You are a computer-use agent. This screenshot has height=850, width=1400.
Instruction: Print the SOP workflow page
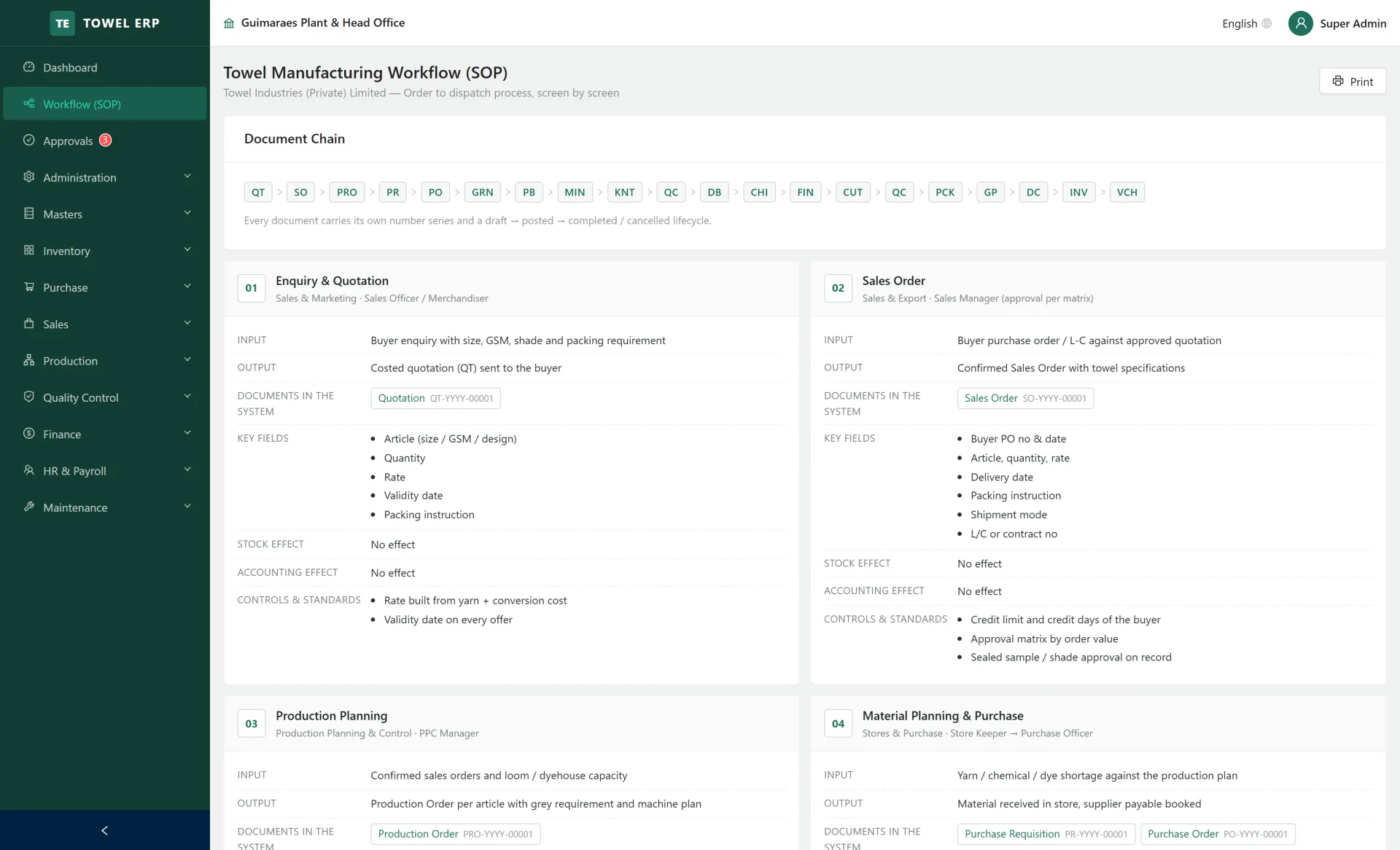1352,81
